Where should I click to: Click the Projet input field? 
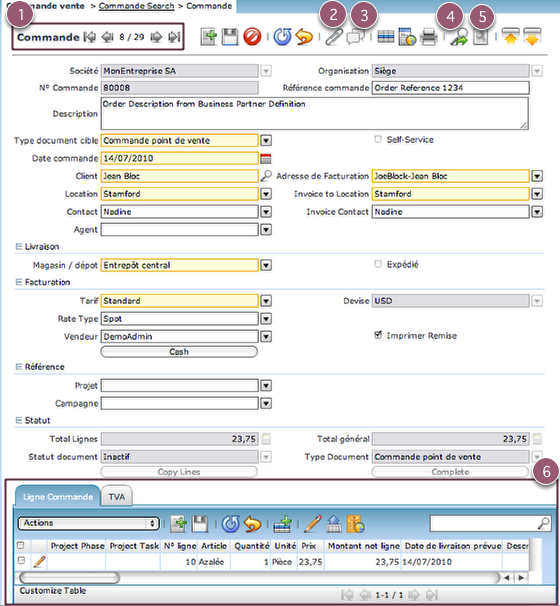click(179, 385)
